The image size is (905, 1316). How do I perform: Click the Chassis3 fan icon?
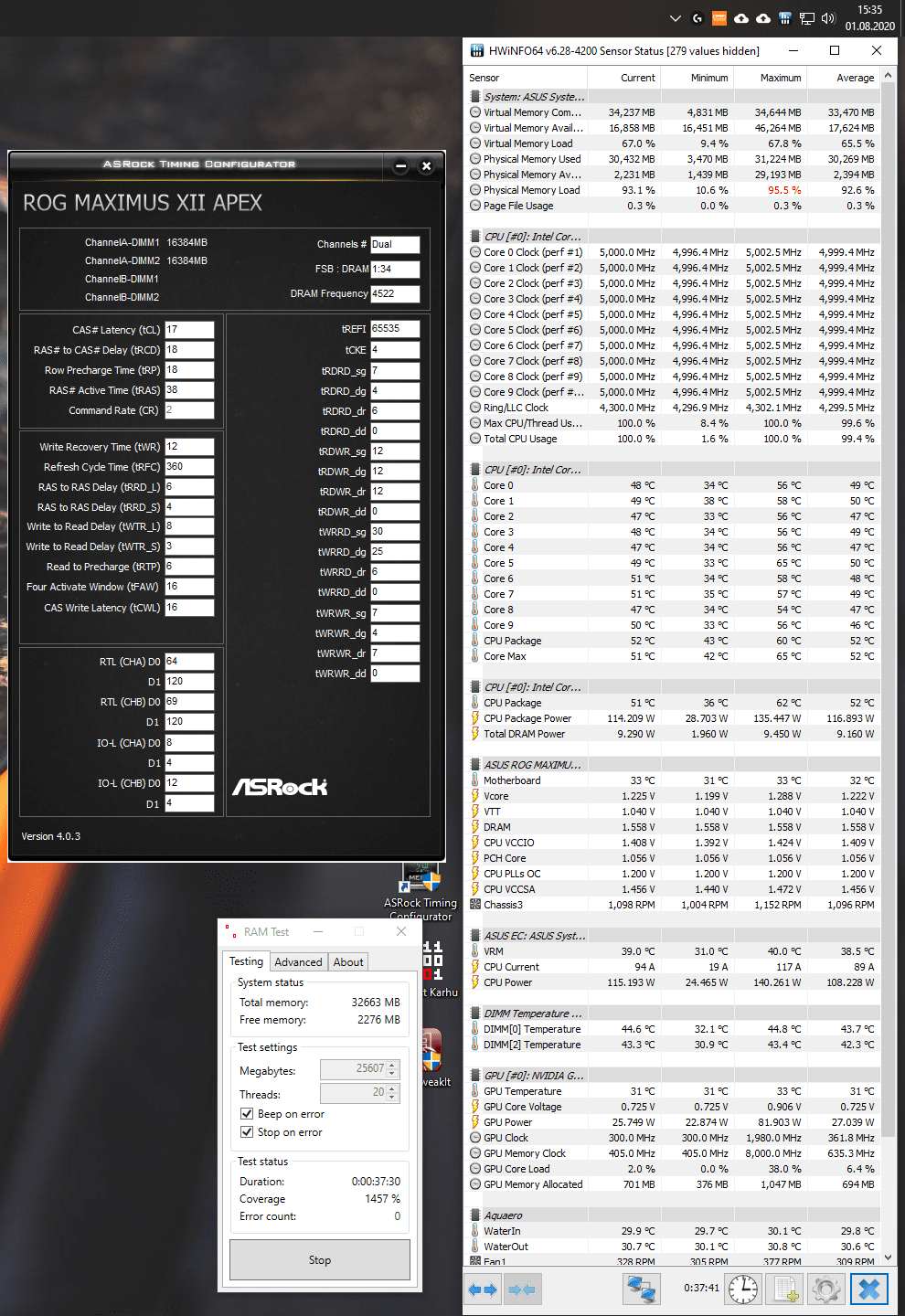click(x=475, y=905)
